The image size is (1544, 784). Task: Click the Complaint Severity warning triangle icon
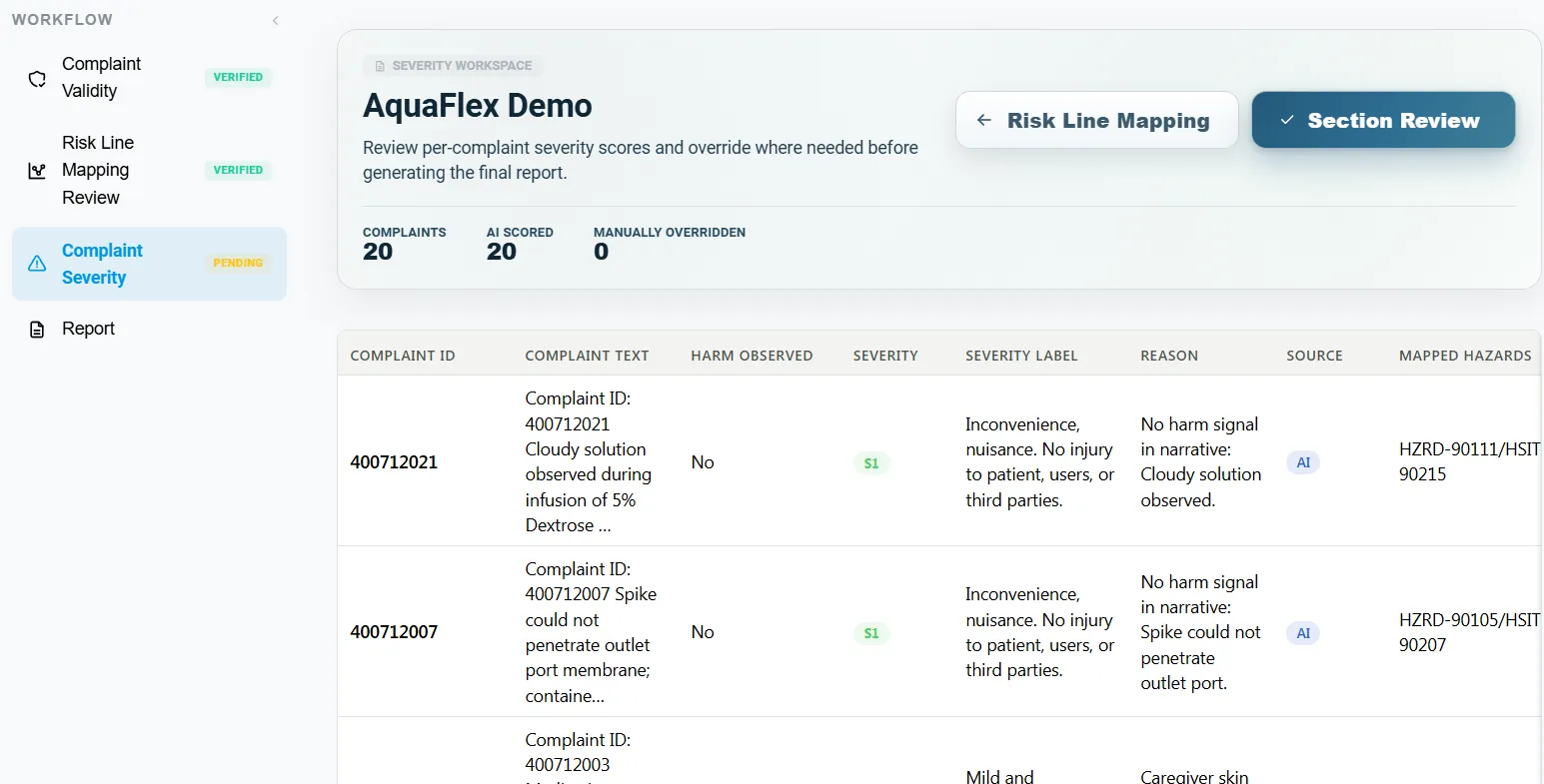pos(37,264)
